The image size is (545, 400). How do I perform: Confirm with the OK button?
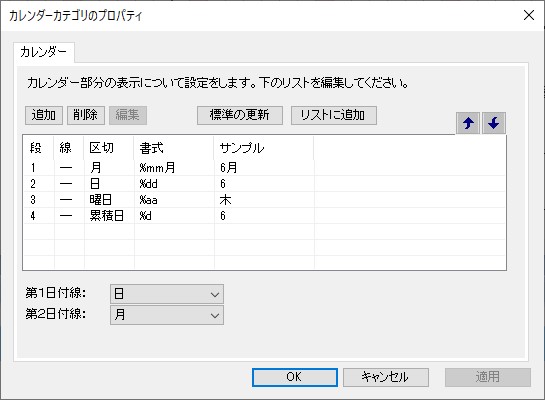pyautogui.click(x=294, y=377)
